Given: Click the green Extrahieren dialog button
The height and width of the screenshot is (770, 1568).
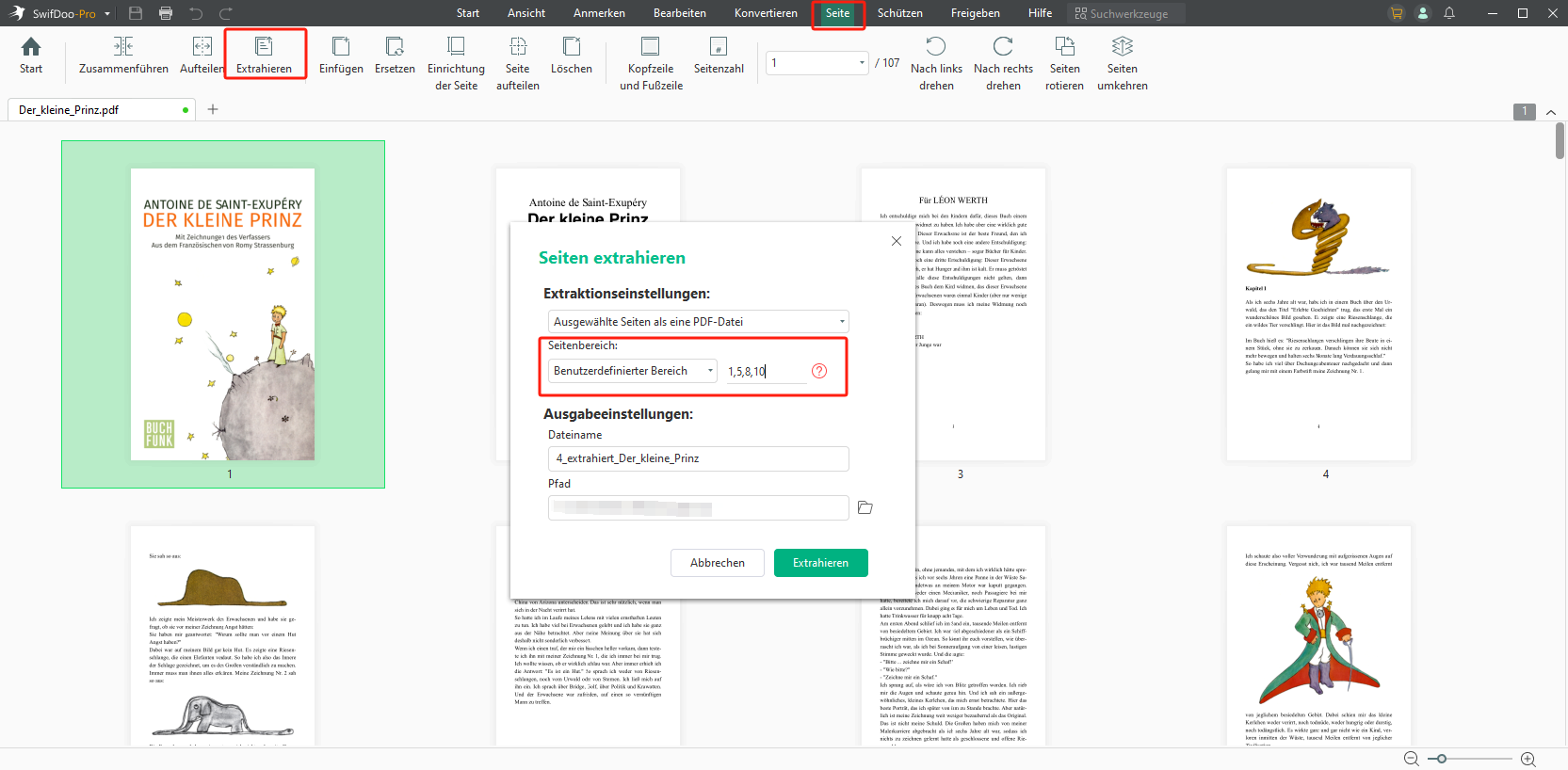Looking at the screenshot, I should [x=821, y=563].
